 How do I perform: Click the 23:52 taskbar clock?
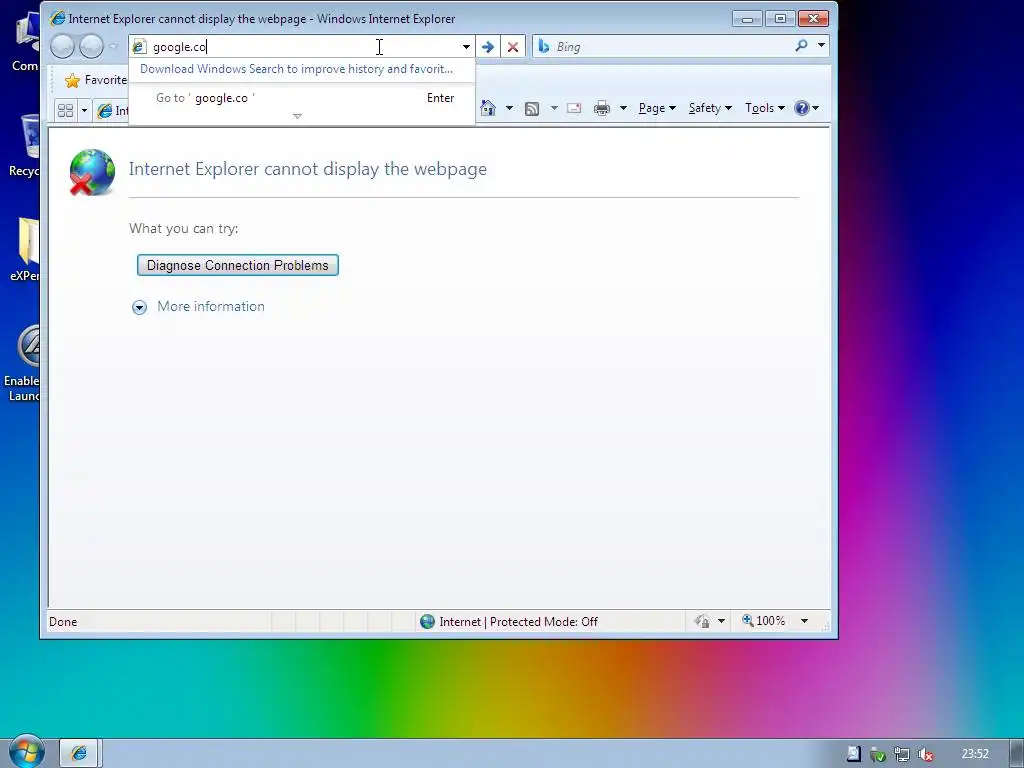point(975,754)
